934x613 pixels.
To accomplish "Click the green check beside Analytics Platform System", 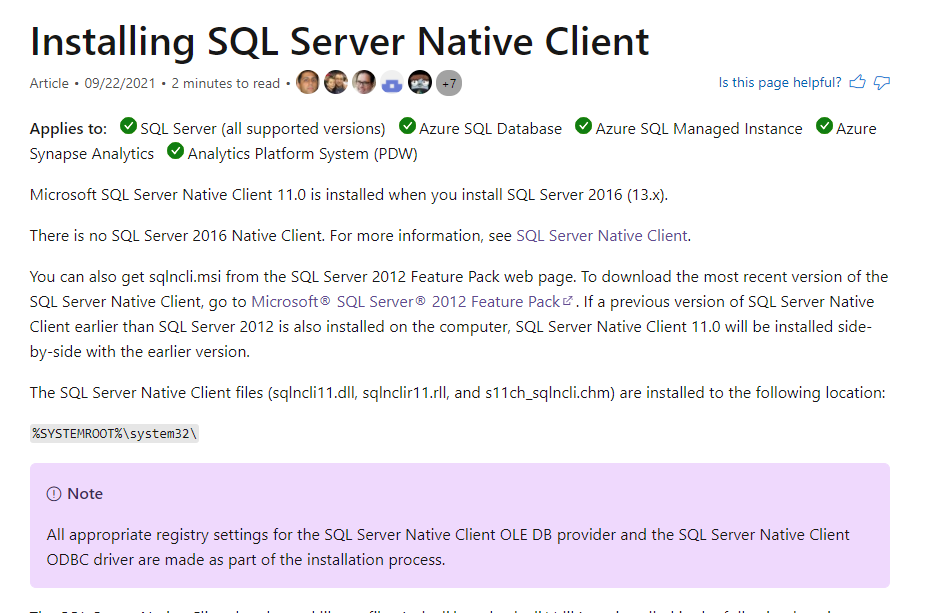I will pyautogui.click(x=175, y=151).
